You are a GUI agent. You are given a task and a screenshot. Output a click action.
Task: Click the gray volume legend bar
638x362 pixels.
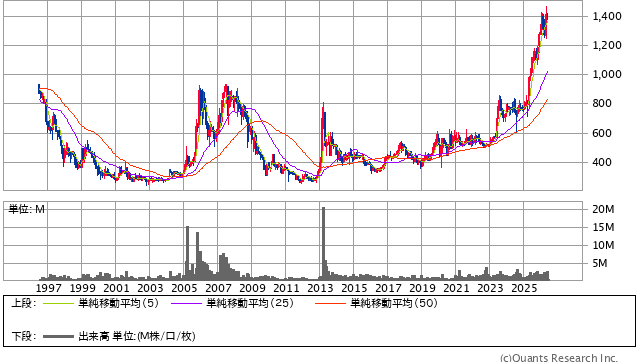point(58,336)
